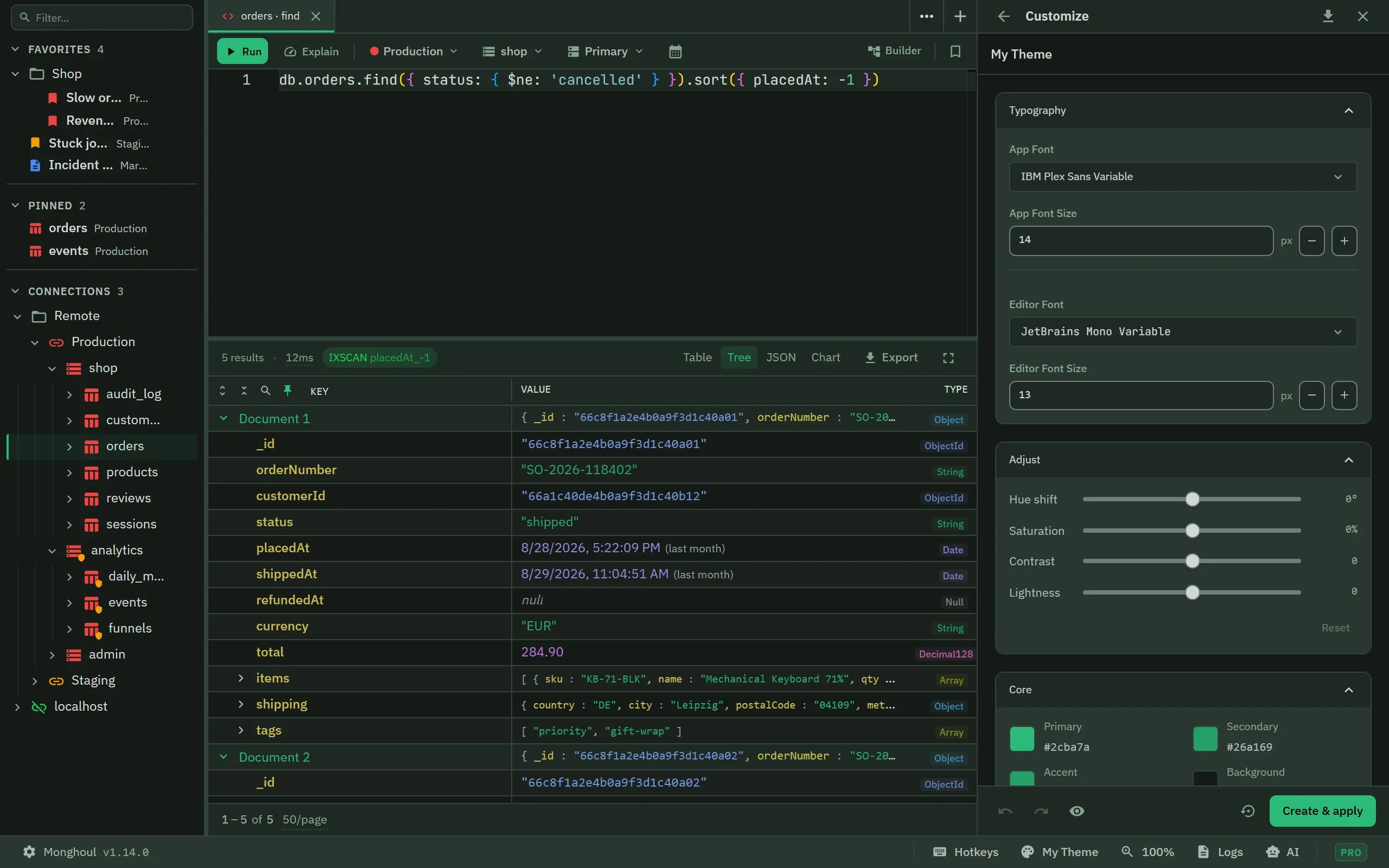Collapse Document 1 in the results
This screenshot has height=868, width=1389.
224,418
